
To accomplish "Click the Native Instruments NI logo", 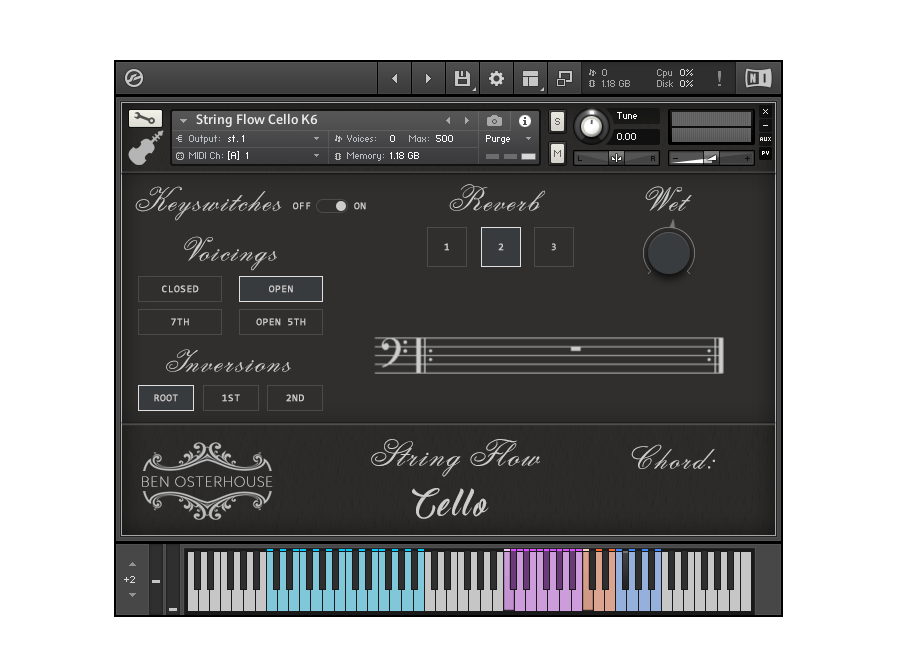I will [758, 78].
